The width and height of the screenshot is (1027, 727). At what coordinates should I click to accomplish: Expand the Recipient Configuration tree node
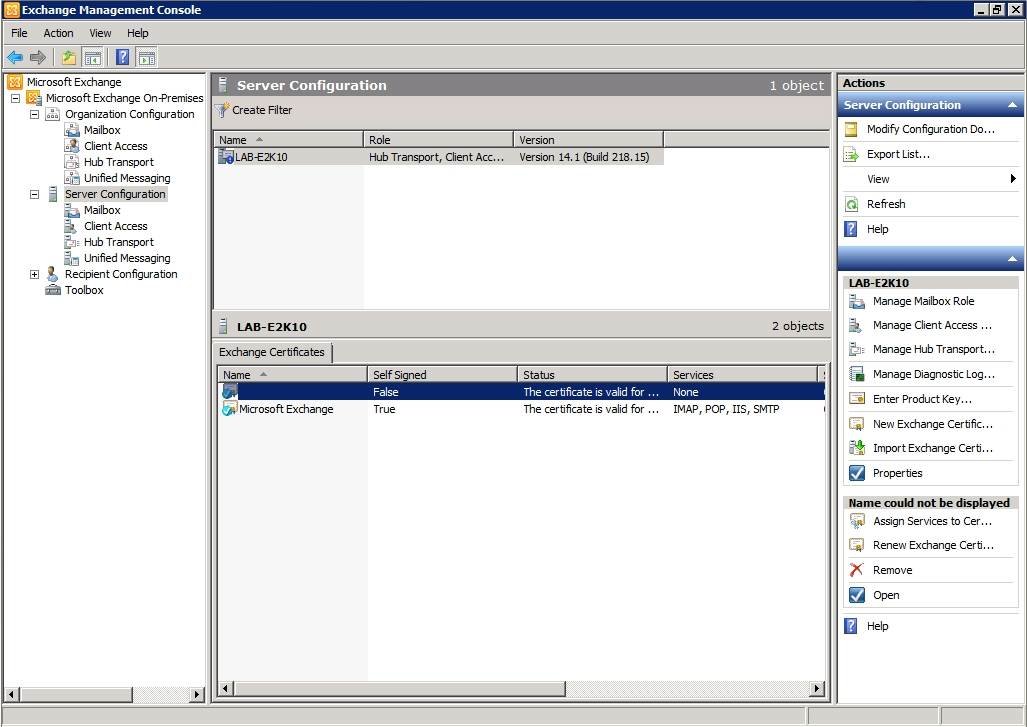[x=34, y=274]
